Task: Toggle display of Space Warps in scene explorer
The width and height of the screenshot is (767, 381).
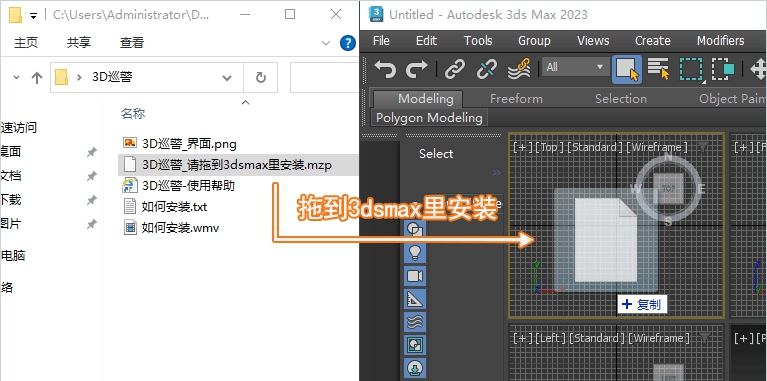Action: (x=415, y=322)
